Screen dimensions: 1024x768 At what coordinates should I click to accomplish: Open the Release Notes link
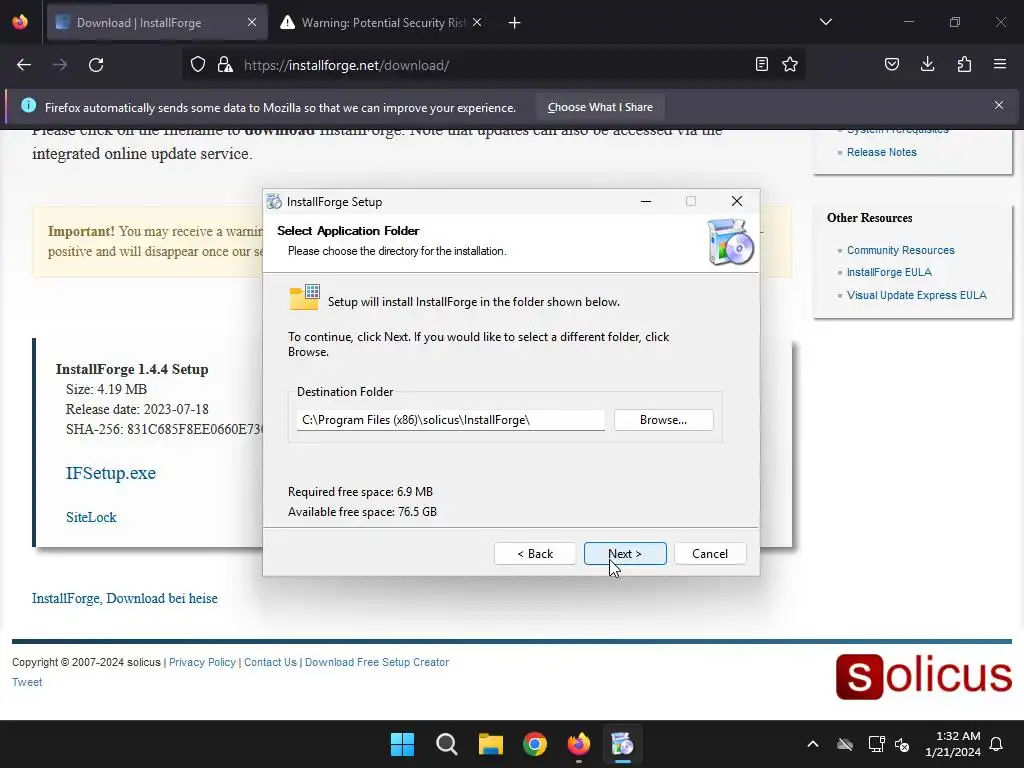pyautogui.click(x=882, y=152)
